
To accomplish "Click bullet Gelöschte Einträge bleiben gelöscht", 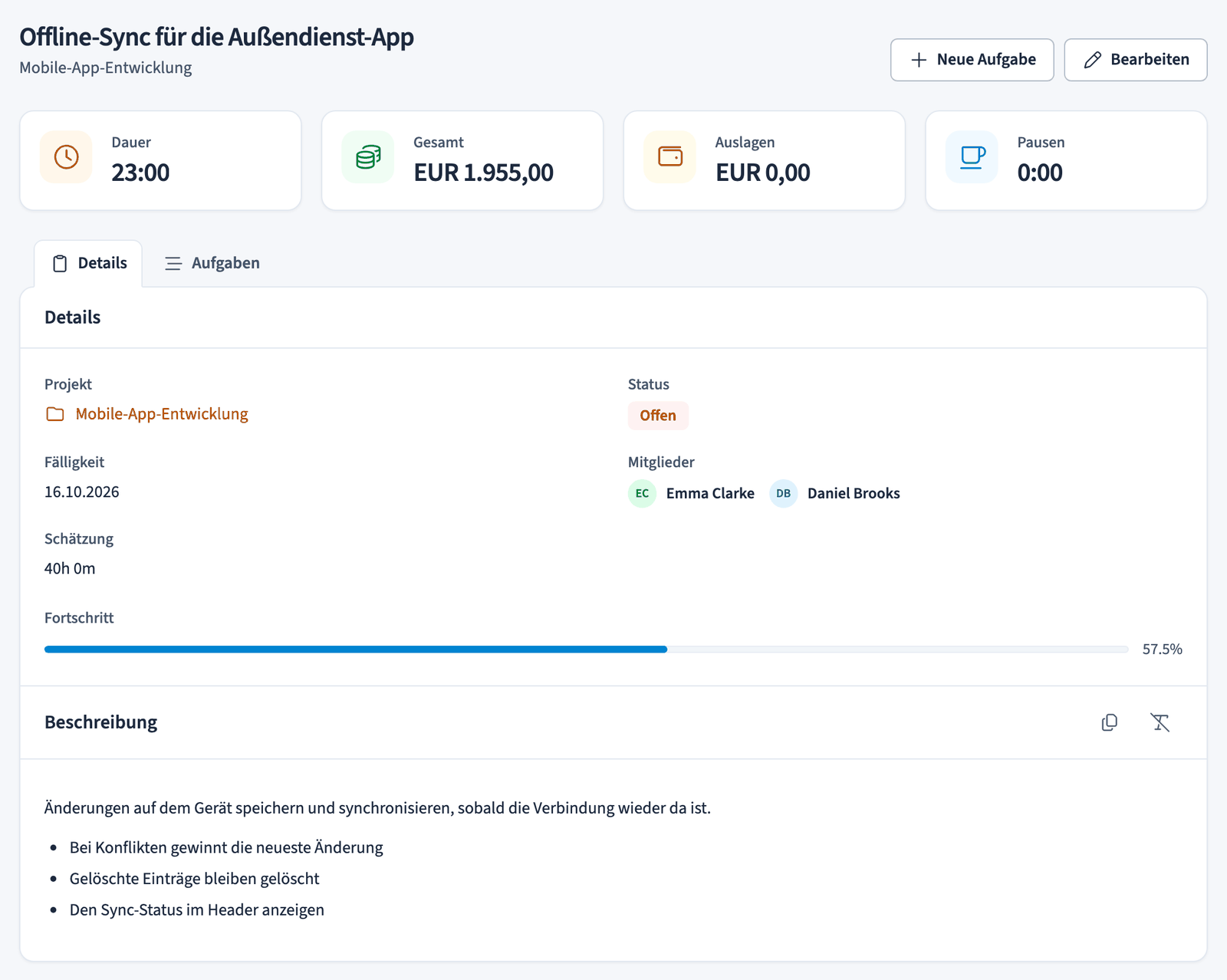I will point(194,879).
